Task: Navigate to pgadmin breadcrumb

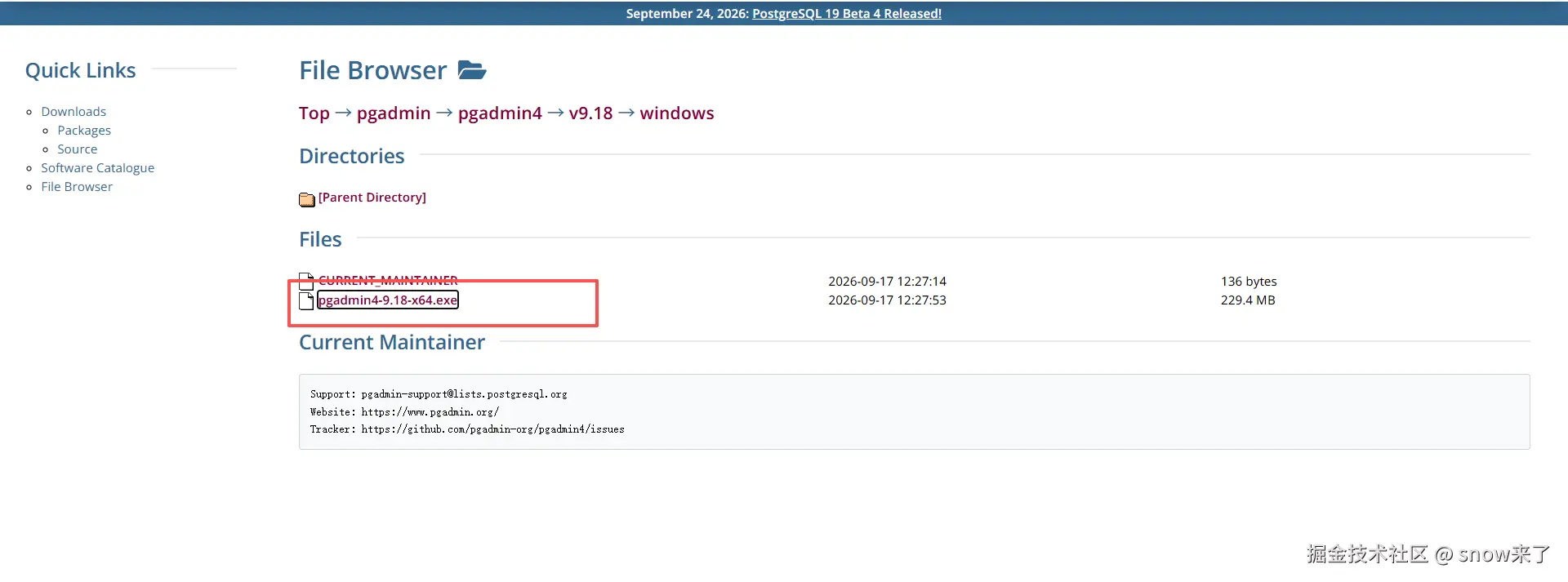Action: [x=394, y=113]
